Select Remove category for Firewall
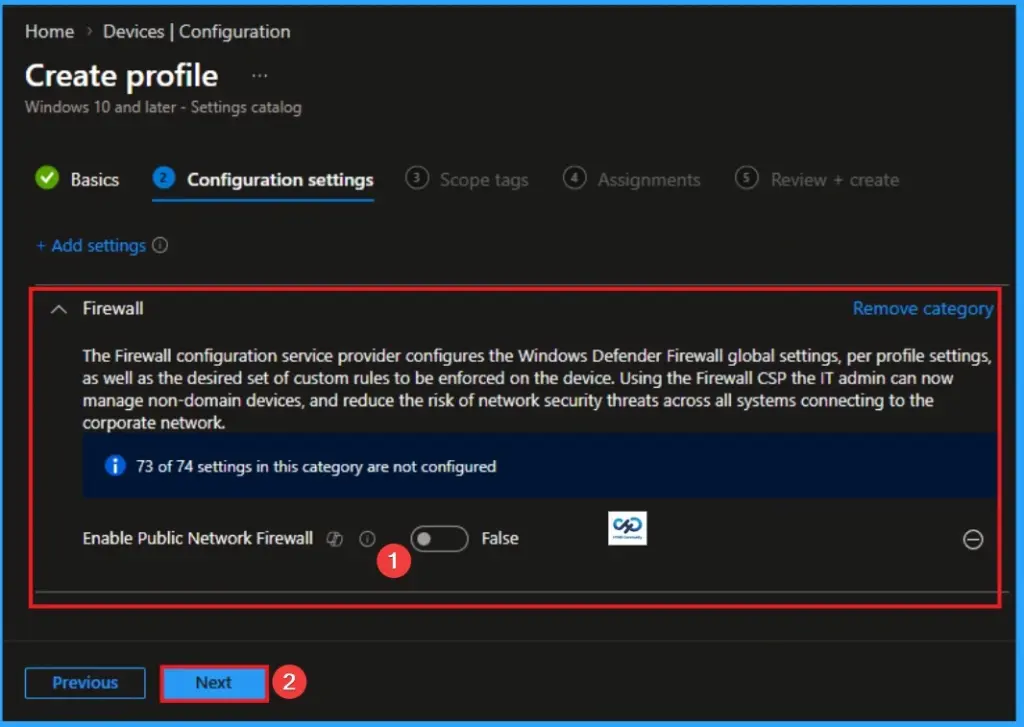 tap(922, 308)
